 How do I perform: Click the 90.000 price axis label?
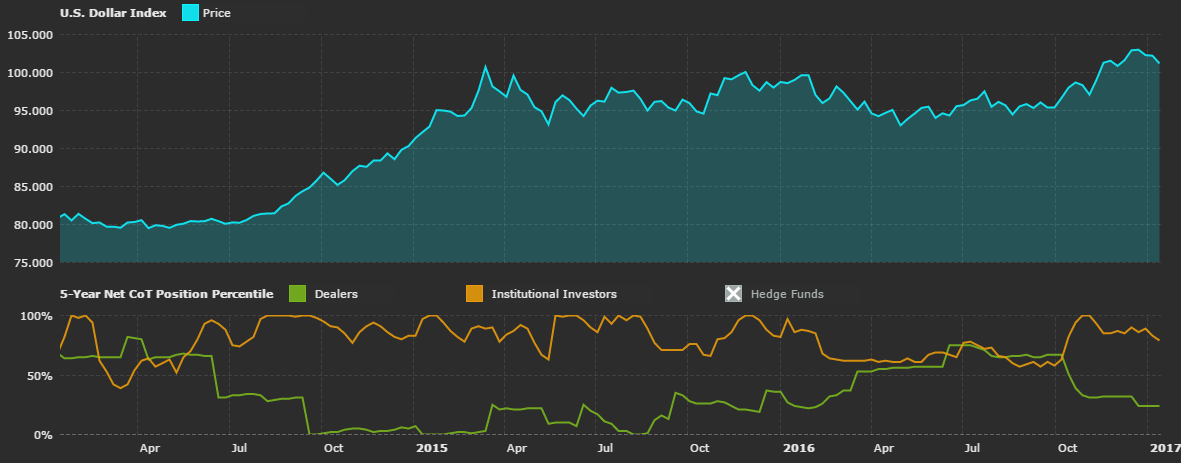pos(31,149)
